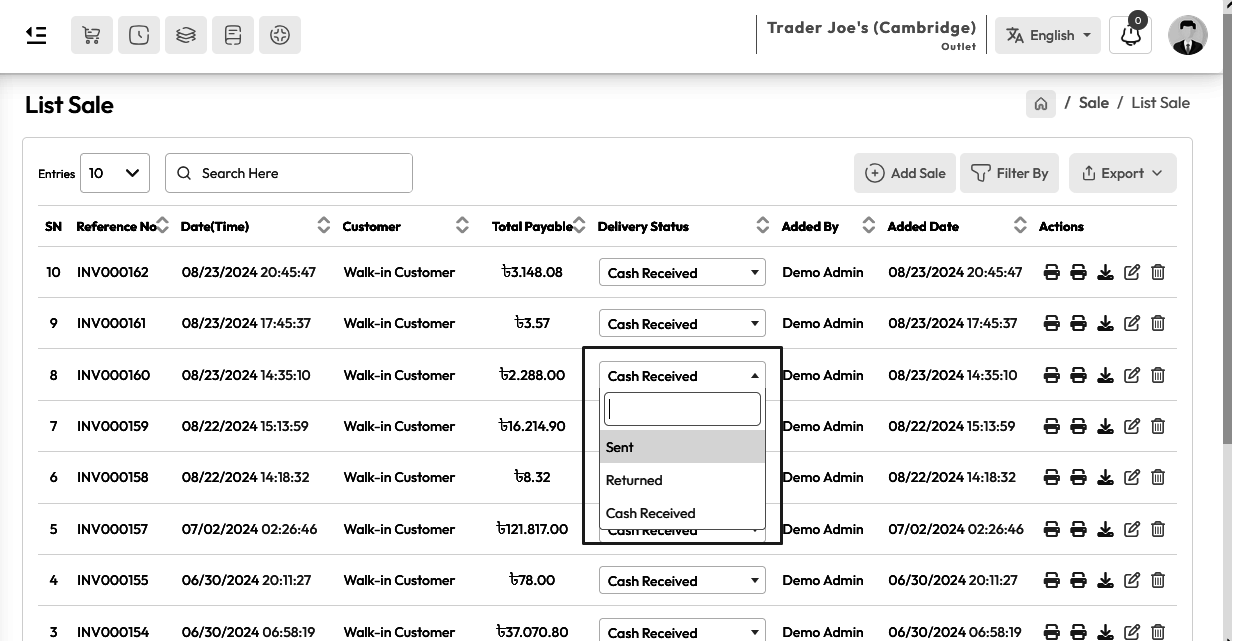Sort table by Delivery Status column
This screenshot has height=641, width=1239.
[x=763, y=226]
